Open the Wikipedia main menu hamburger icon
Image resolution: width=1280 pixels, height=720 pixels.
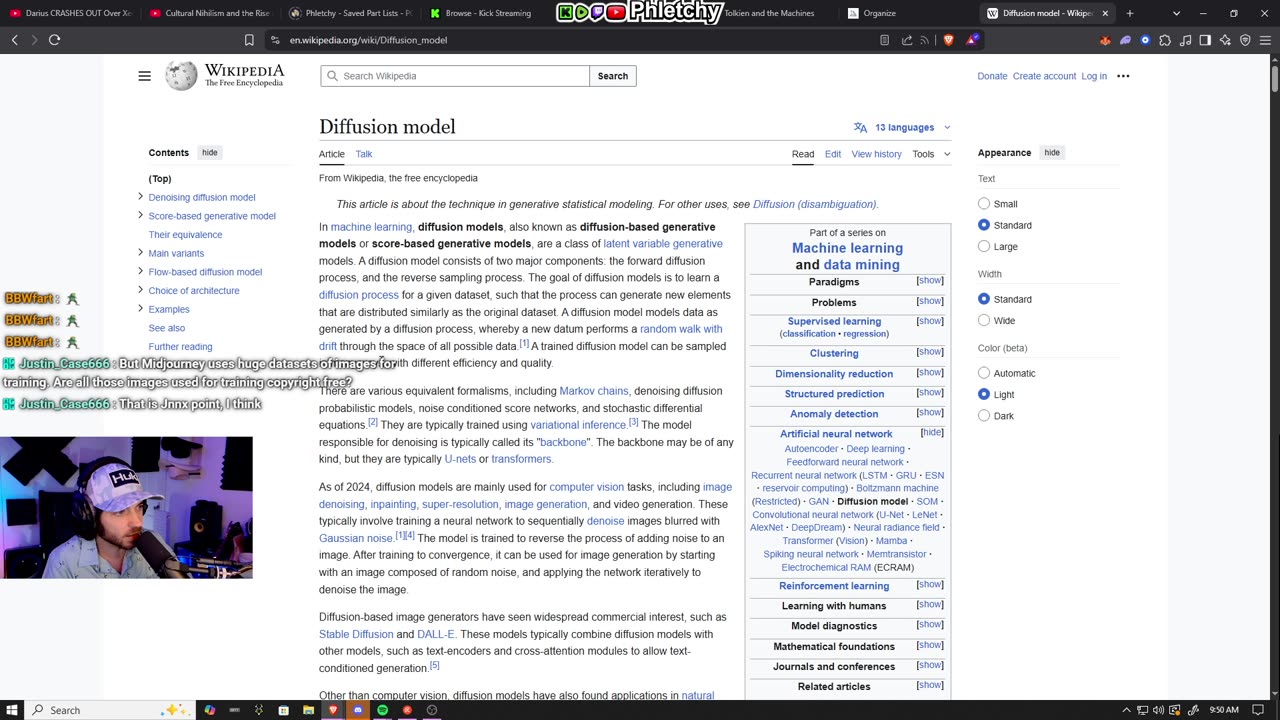pyautogui.click(x=144, y=76)
